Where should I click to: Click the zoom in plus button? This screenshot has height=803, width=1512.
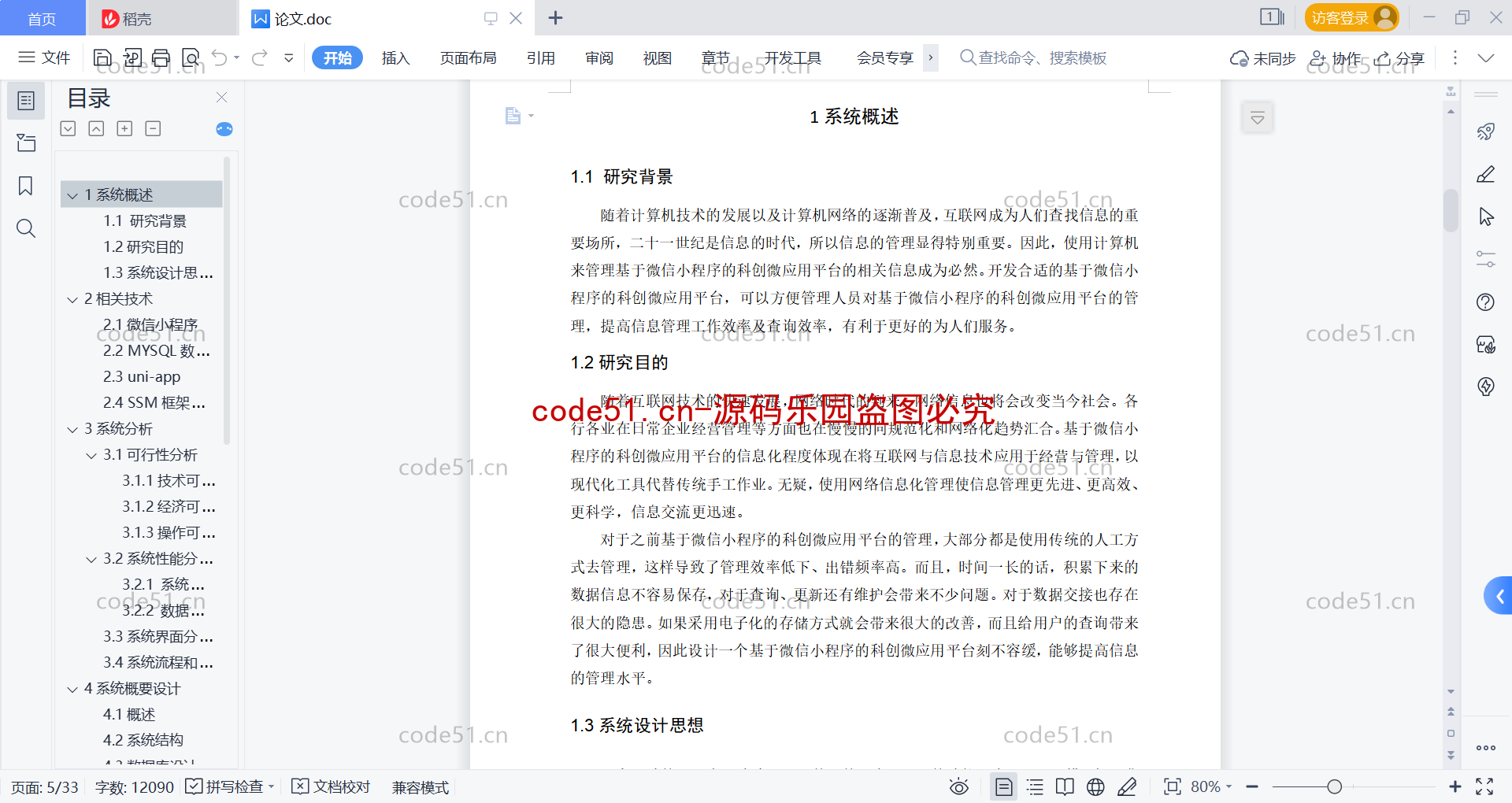[1455, 786]
